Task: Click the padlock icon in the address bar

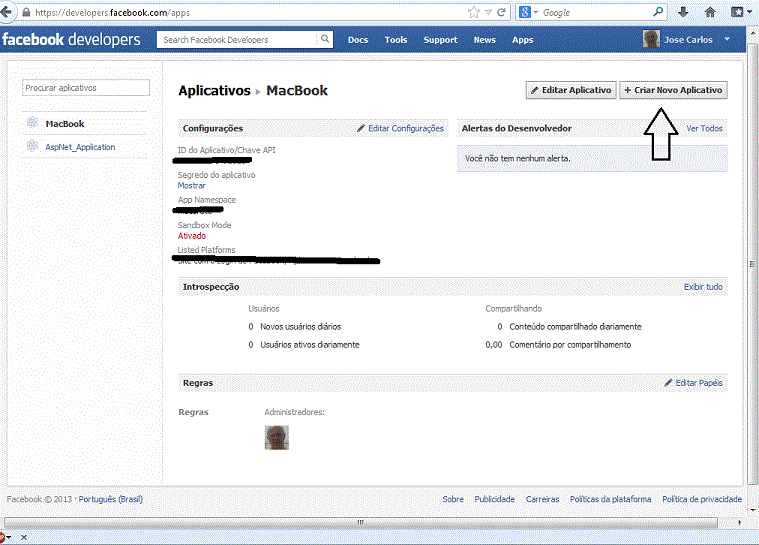Action: tap(26, 13)
